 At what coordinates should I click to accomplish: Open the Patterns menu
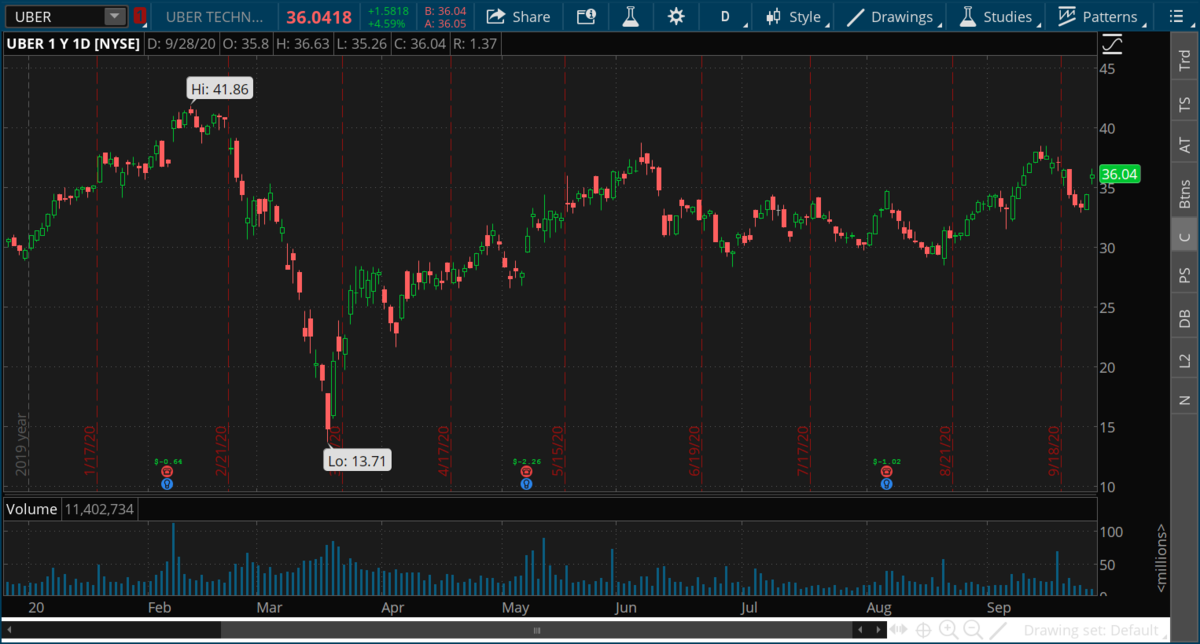tap(1097, 17)
